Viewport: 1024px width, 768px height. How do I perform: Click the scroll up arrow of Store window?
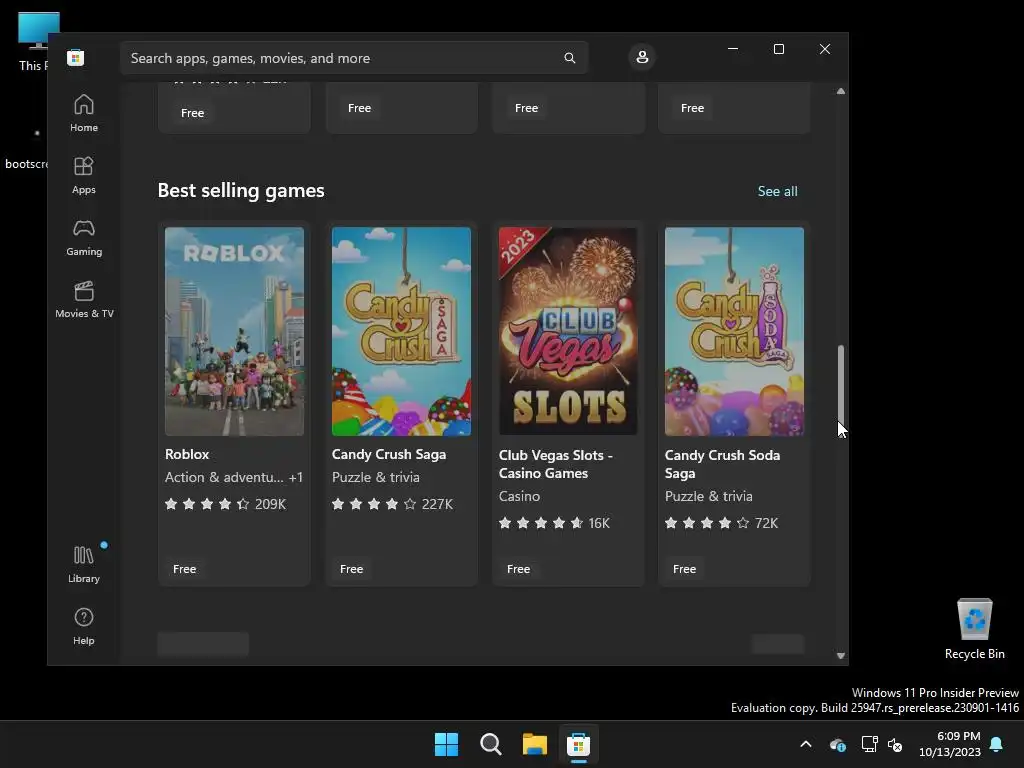click(x=840, y=91)
